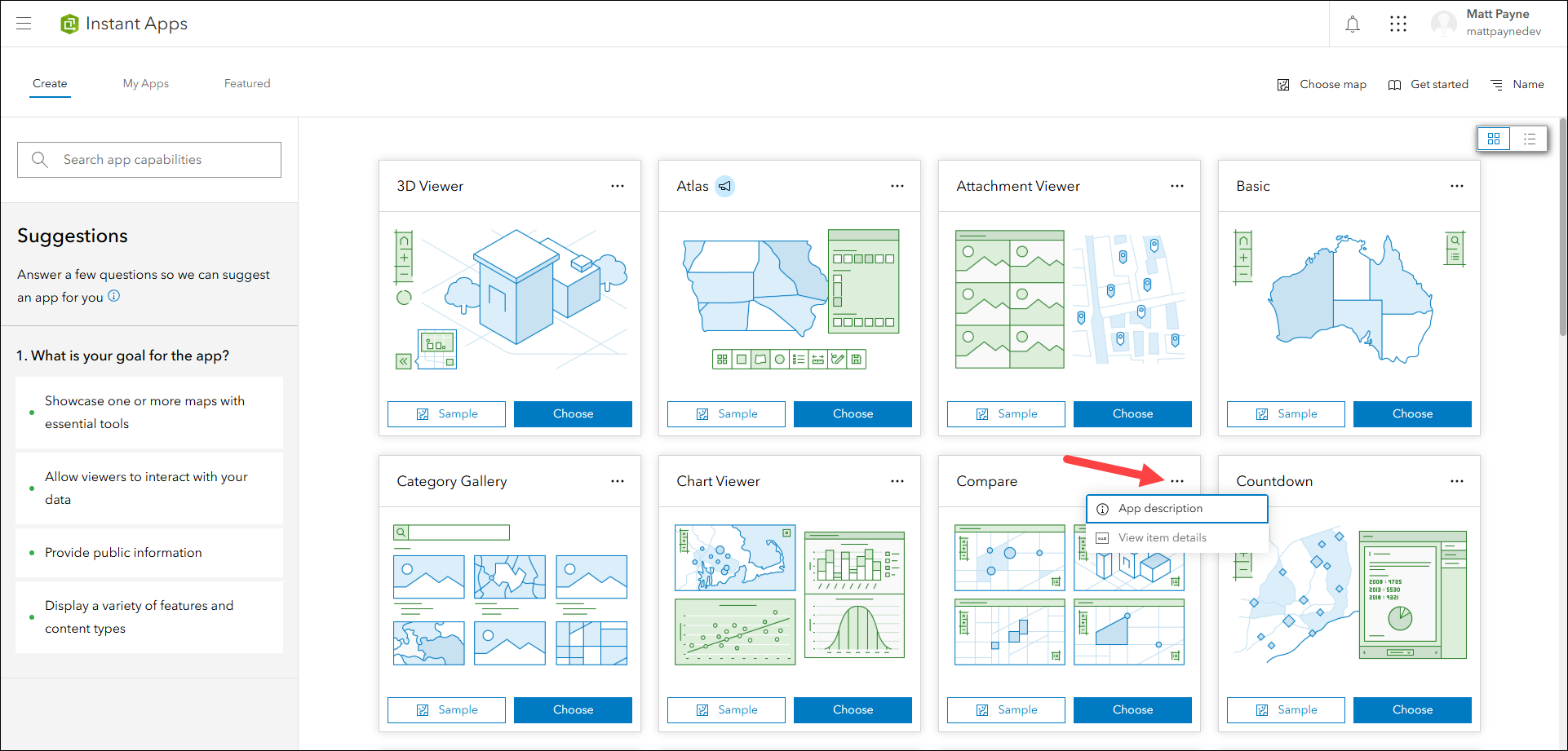1568x751 pixels.
Task: Open the Name sort dropdown
Action: [1517, 84]
